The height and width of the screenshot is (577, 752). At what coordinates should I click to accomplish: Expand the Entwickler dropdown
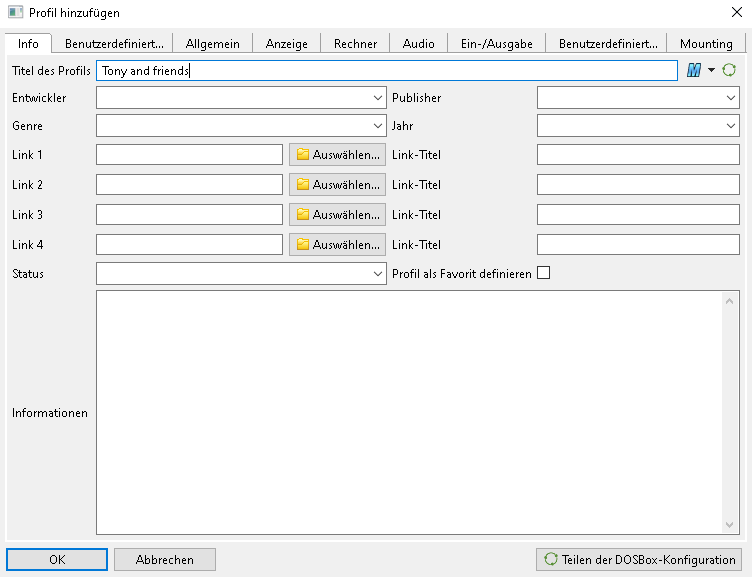pos(377,98)
